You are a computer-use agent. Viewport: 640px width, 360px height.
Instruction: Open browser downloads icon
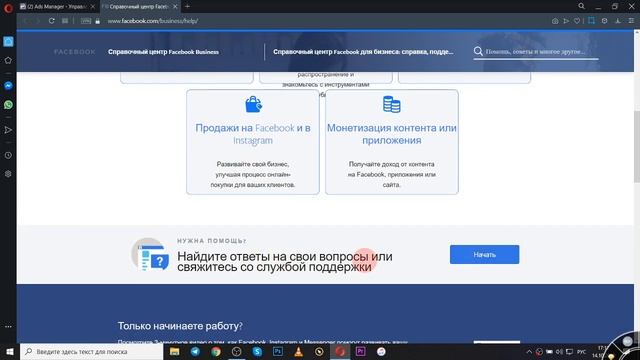[618, 21]
